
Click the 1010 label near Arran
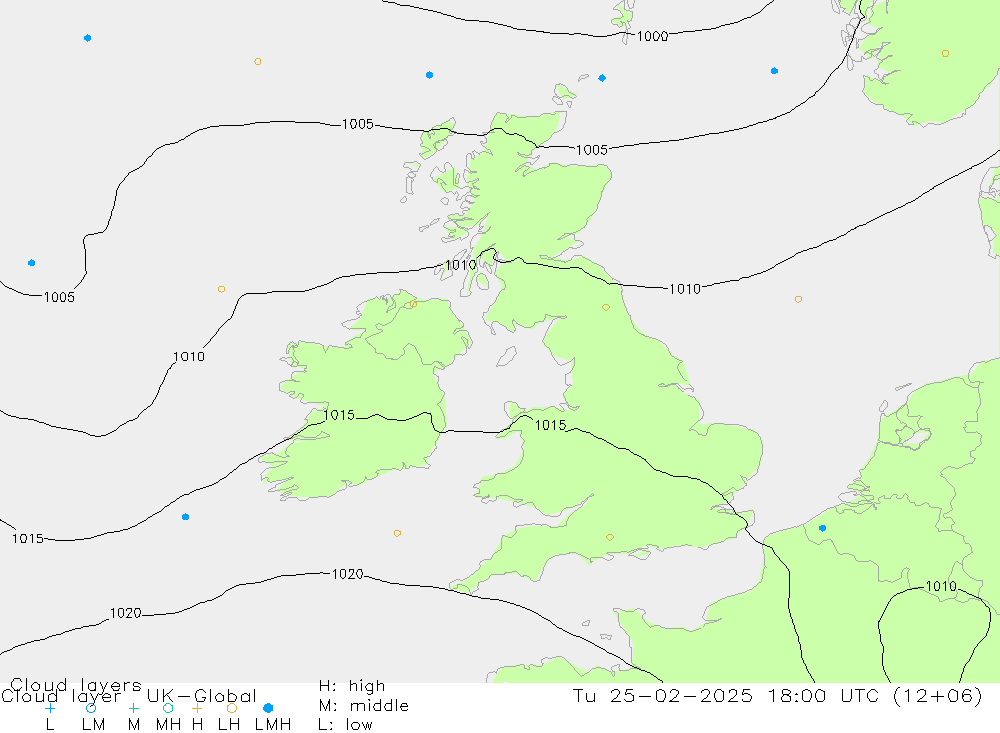click(x=460, y=265)
